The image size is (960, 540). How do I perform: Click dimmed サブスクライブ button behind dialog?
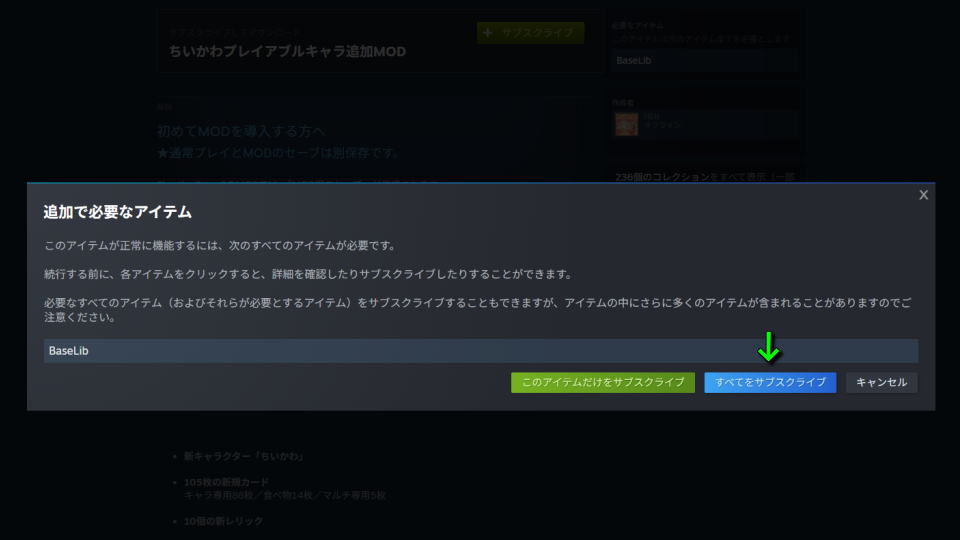click(x=530, y=32)
